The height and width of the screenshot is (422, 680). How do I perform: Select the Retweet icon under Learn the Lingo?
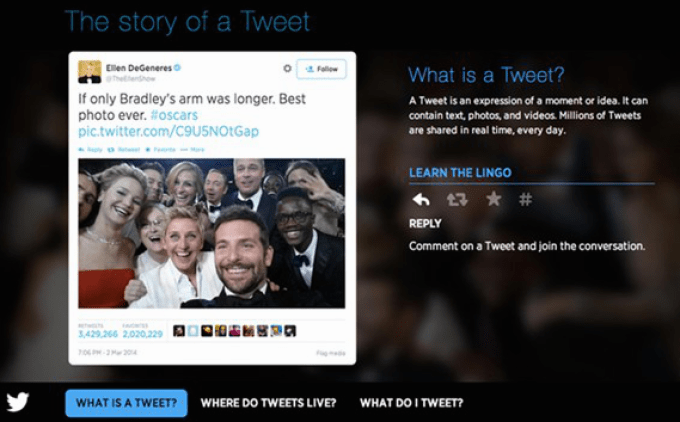[x=457, y=200]
